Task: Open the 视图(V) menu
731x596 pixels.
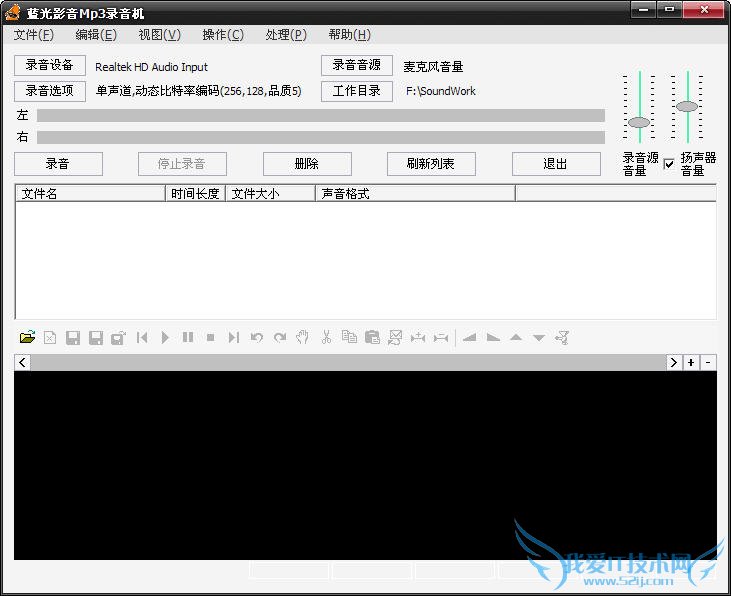Action: point(159,35)
